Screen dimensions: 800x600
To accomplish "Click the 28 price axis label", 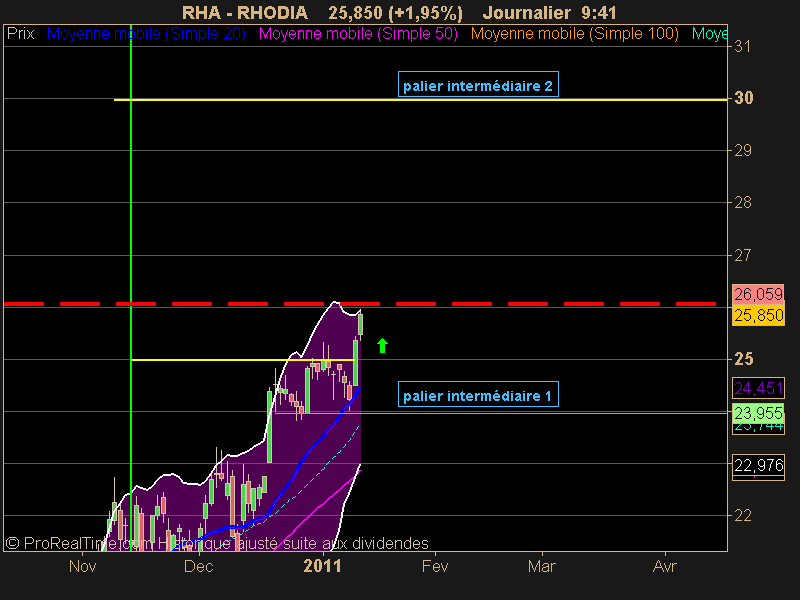I will tap(742, 203).
